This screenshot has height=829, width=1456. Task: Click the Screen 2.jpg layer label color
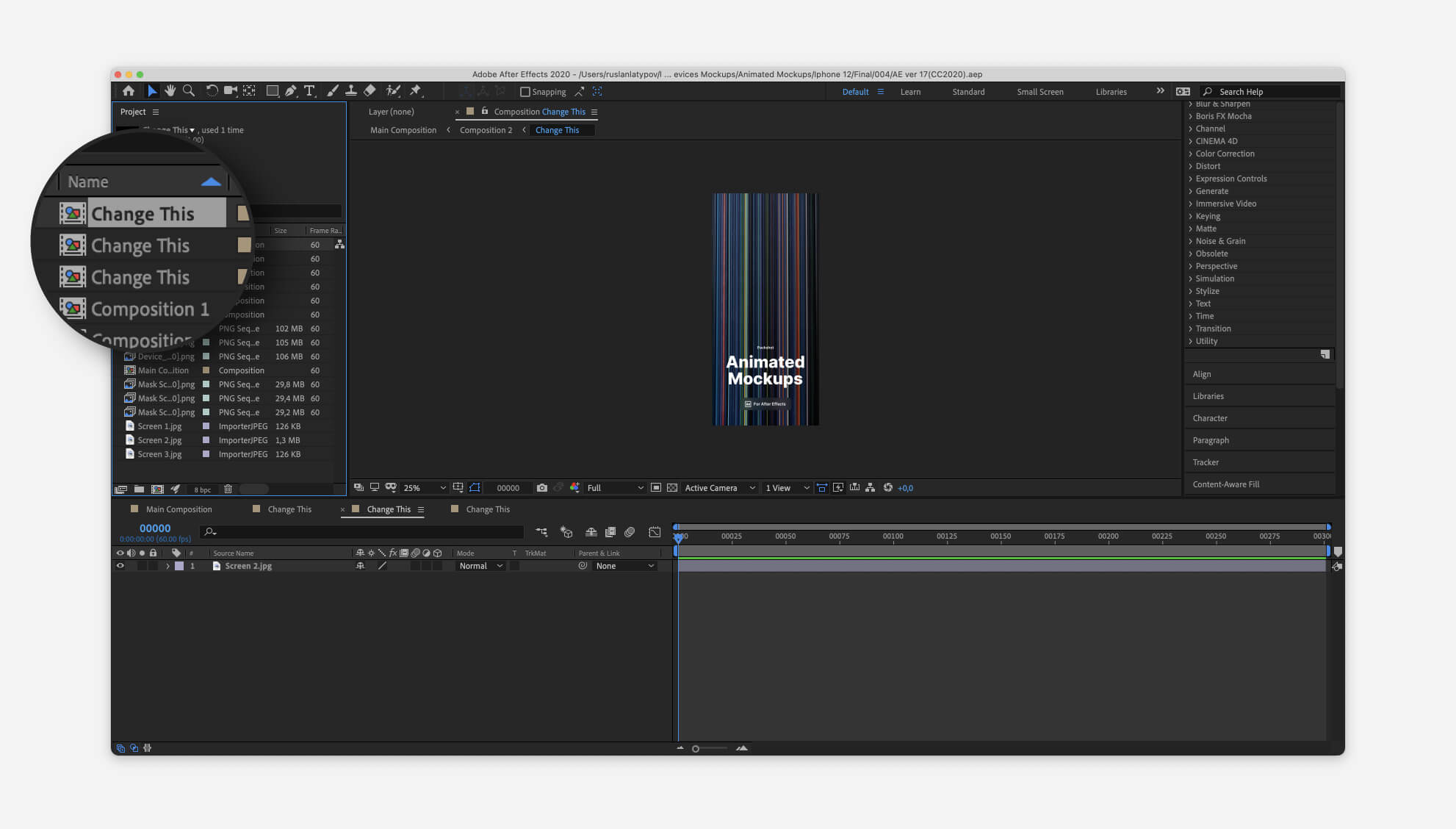pyautogui.click(x=179, y=566)
